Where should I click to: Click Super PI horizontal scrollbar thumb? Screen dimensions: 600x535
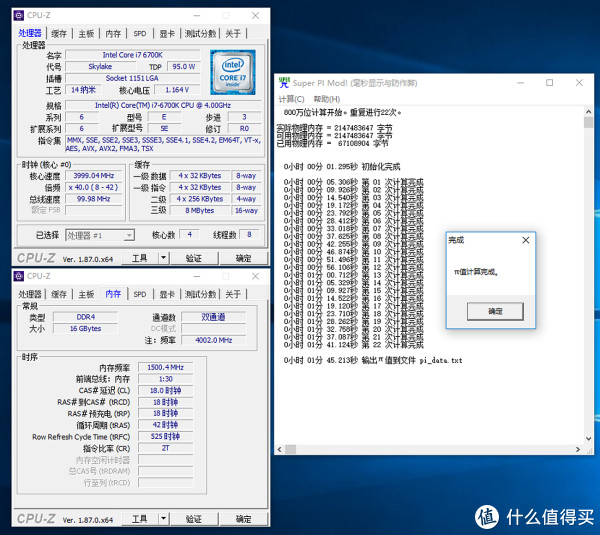[x=290, y=449]
